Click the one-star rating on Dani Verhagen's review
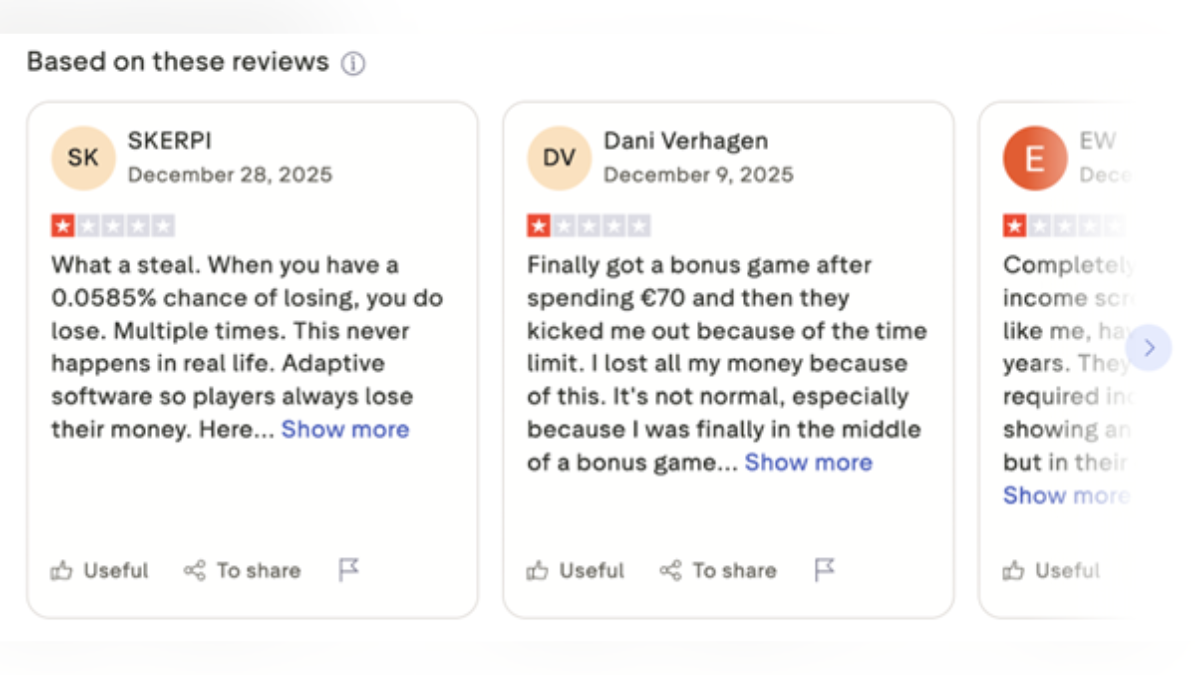 click(539, 226)
